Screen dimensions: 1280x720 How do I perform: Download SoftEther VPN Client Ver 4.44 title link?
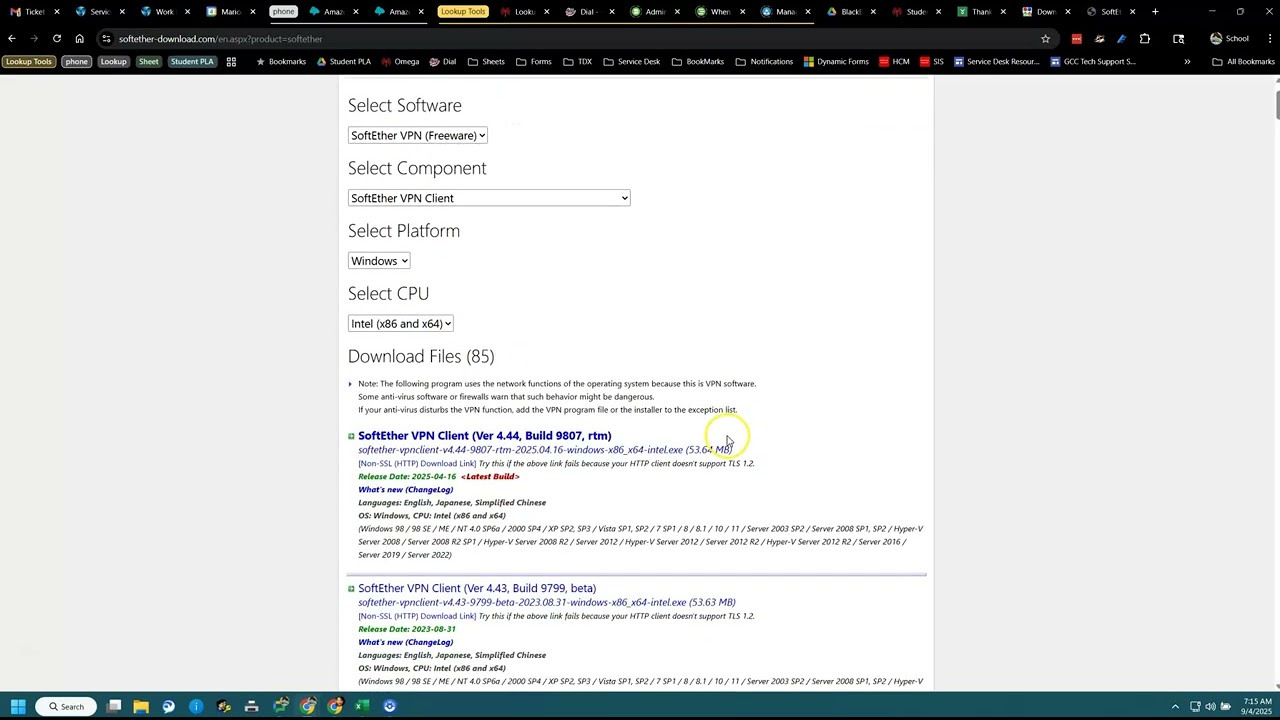click(x=485, y=436)
